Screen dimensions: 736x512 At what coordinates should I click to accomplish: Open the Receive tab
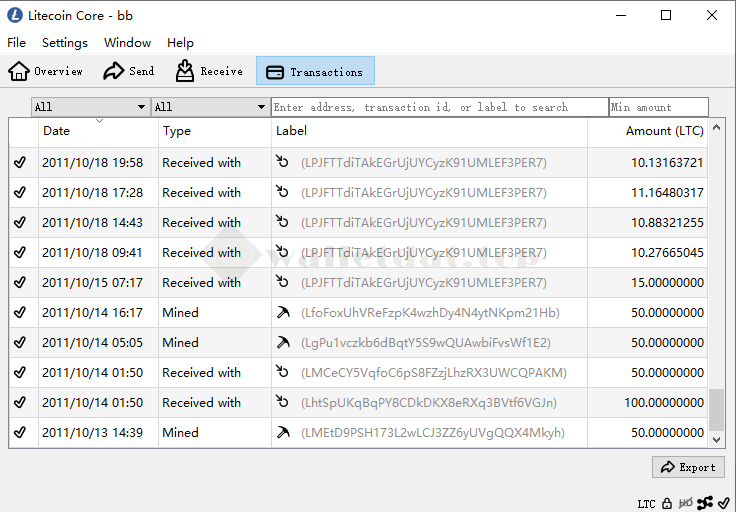point(209,71)
